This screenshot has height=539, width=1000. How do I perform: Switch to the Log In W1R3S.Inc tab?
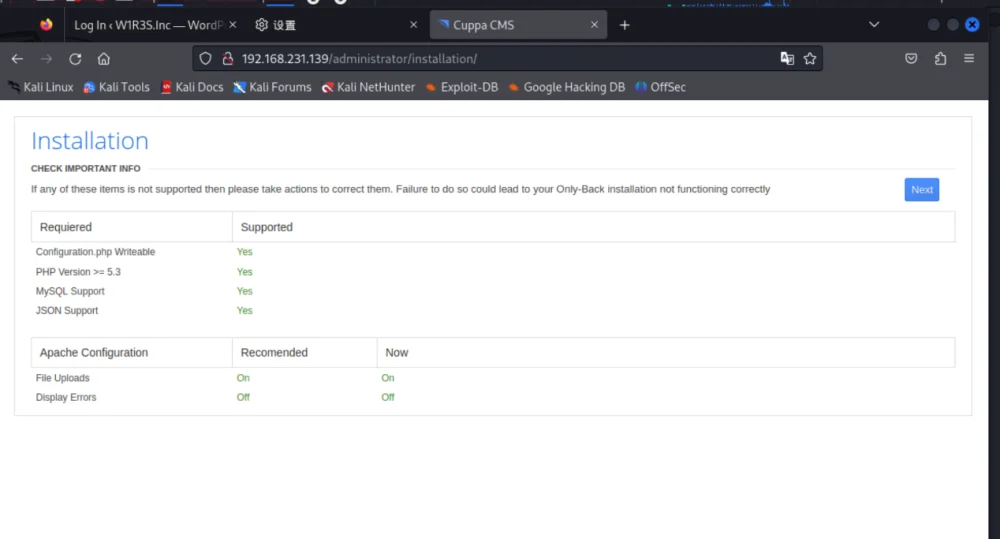[x=149, y=25]
